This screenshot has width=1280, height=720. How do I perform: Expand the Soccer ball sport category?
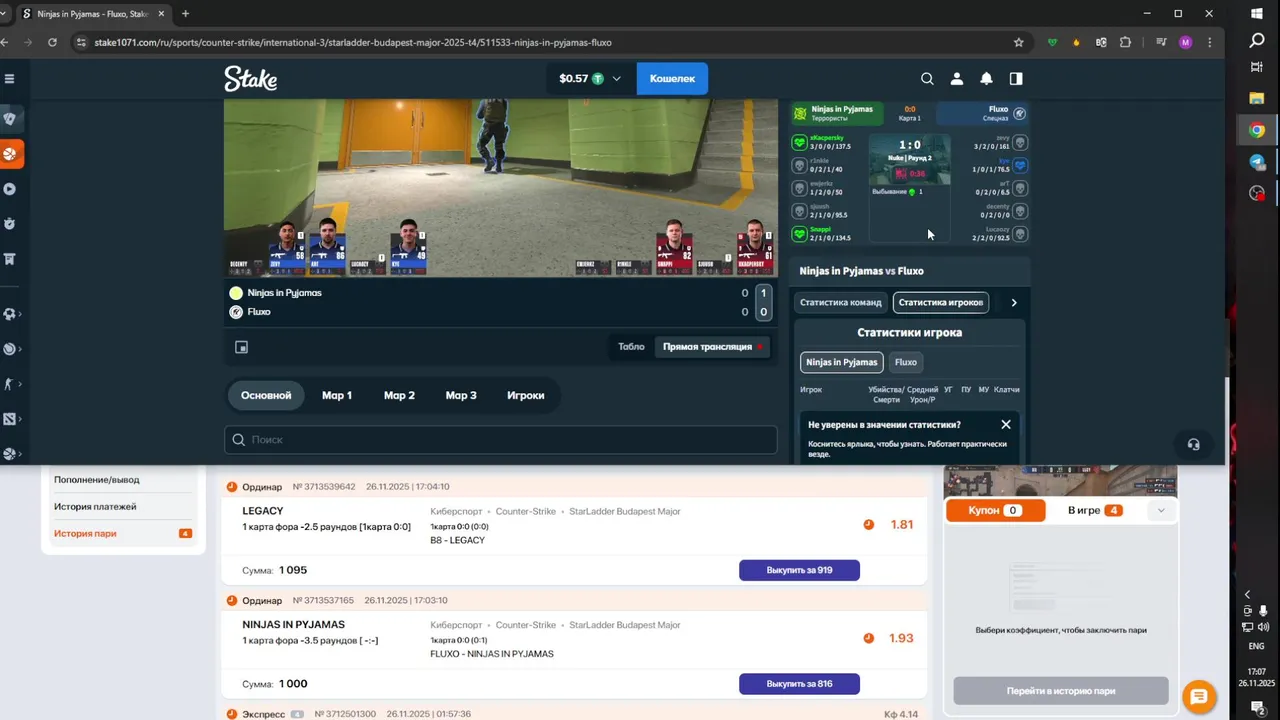click(x=11, y=314)
